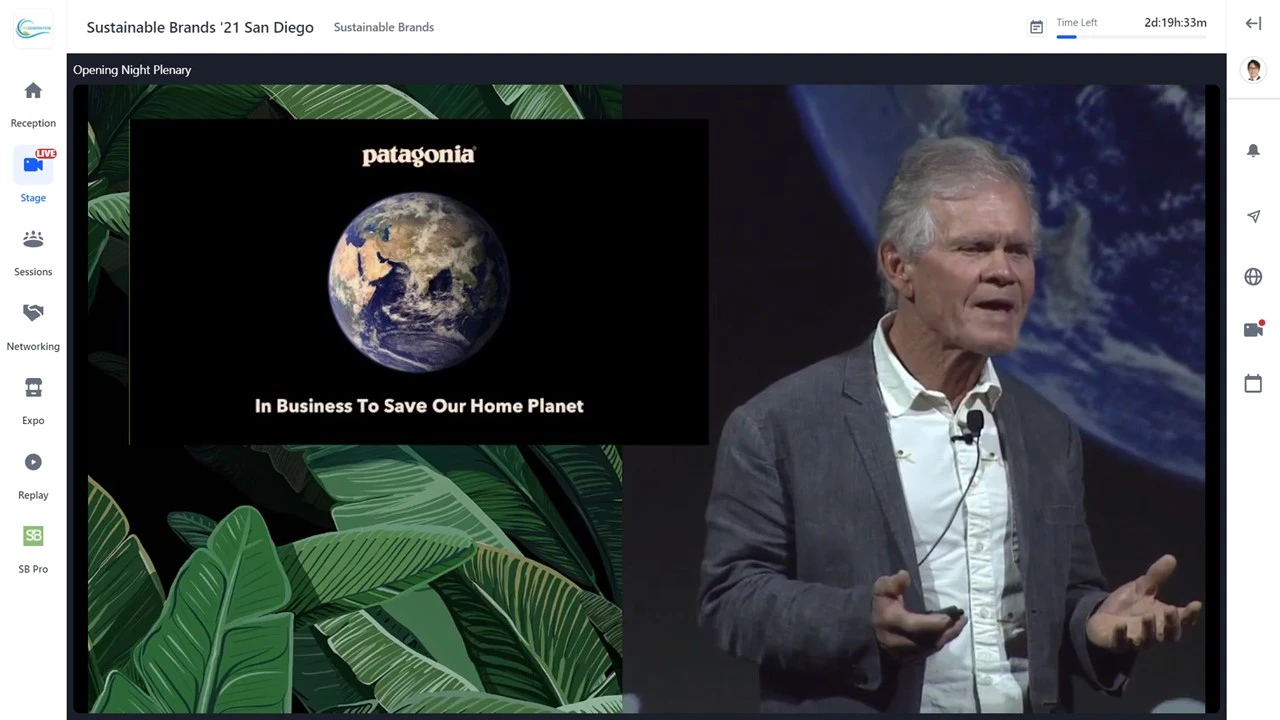
Task: Click the Opening Night Plenary session title
Action: (132, 70)
